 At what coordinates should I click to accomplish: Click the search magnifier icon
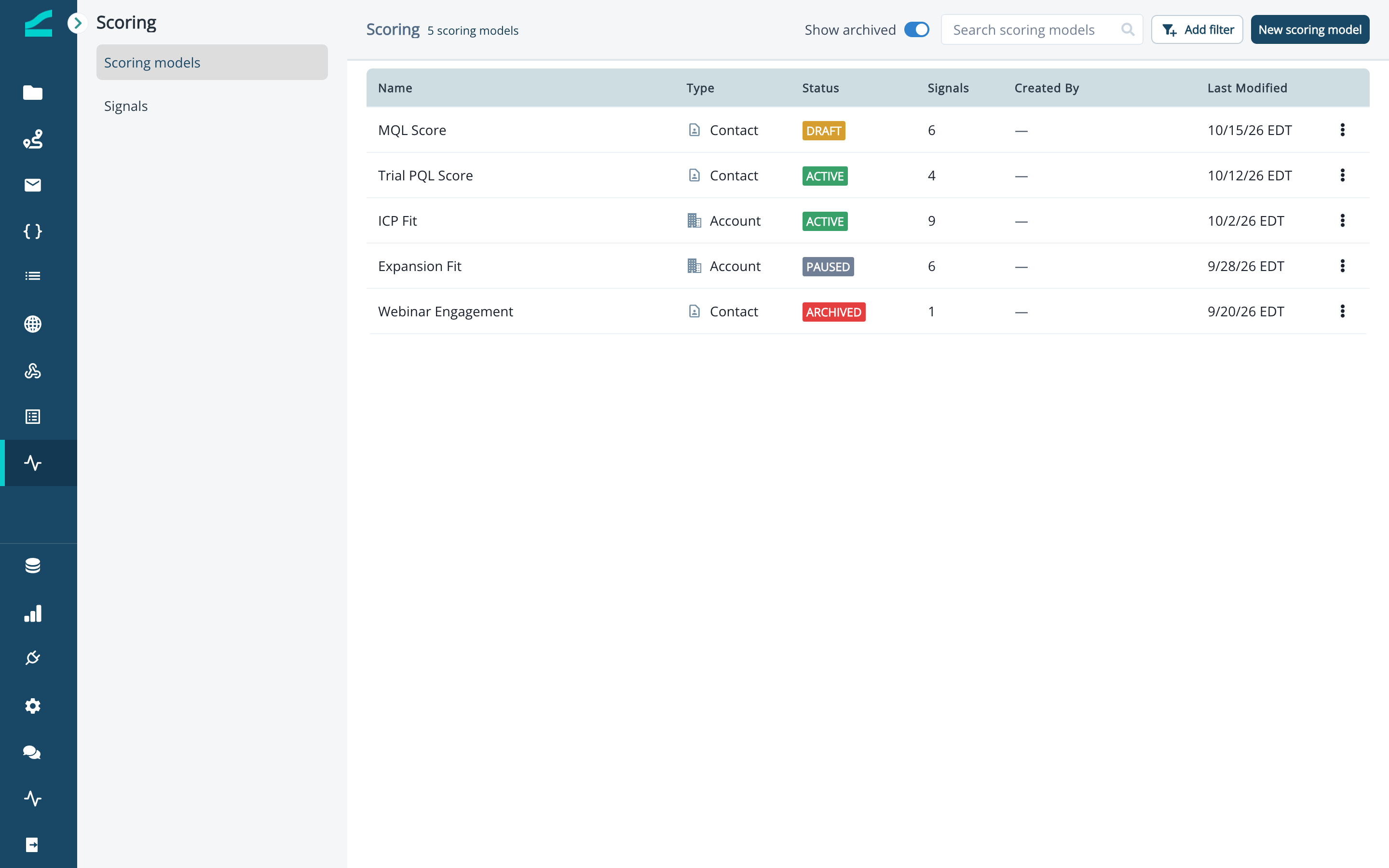point(1127,29)
